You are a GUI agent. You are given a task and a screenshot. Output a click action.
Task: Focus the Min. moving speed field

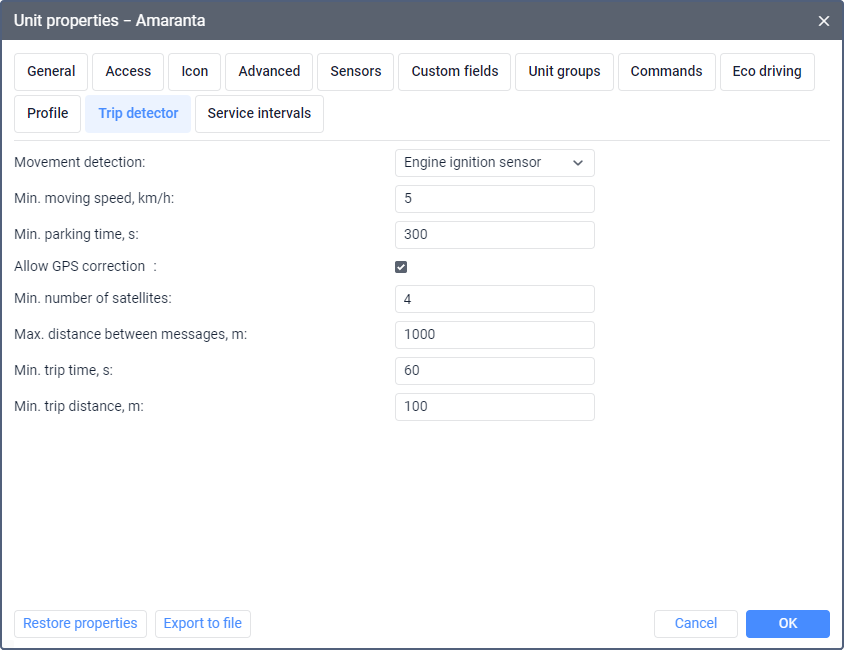coord(494,199)
